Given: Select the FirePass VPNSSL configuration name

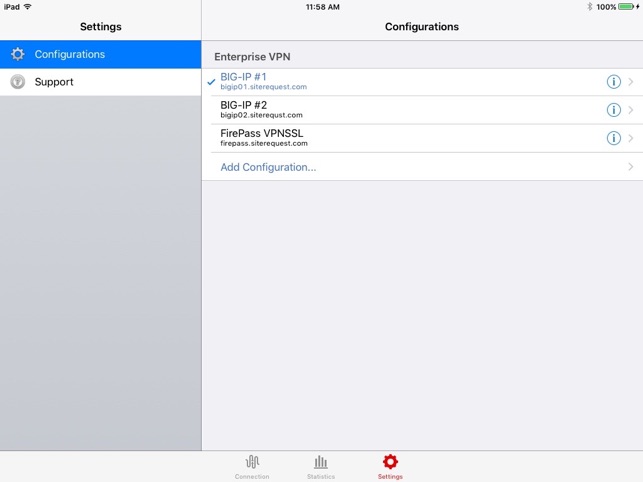Looking at the screenshot, I should [262, 133].
